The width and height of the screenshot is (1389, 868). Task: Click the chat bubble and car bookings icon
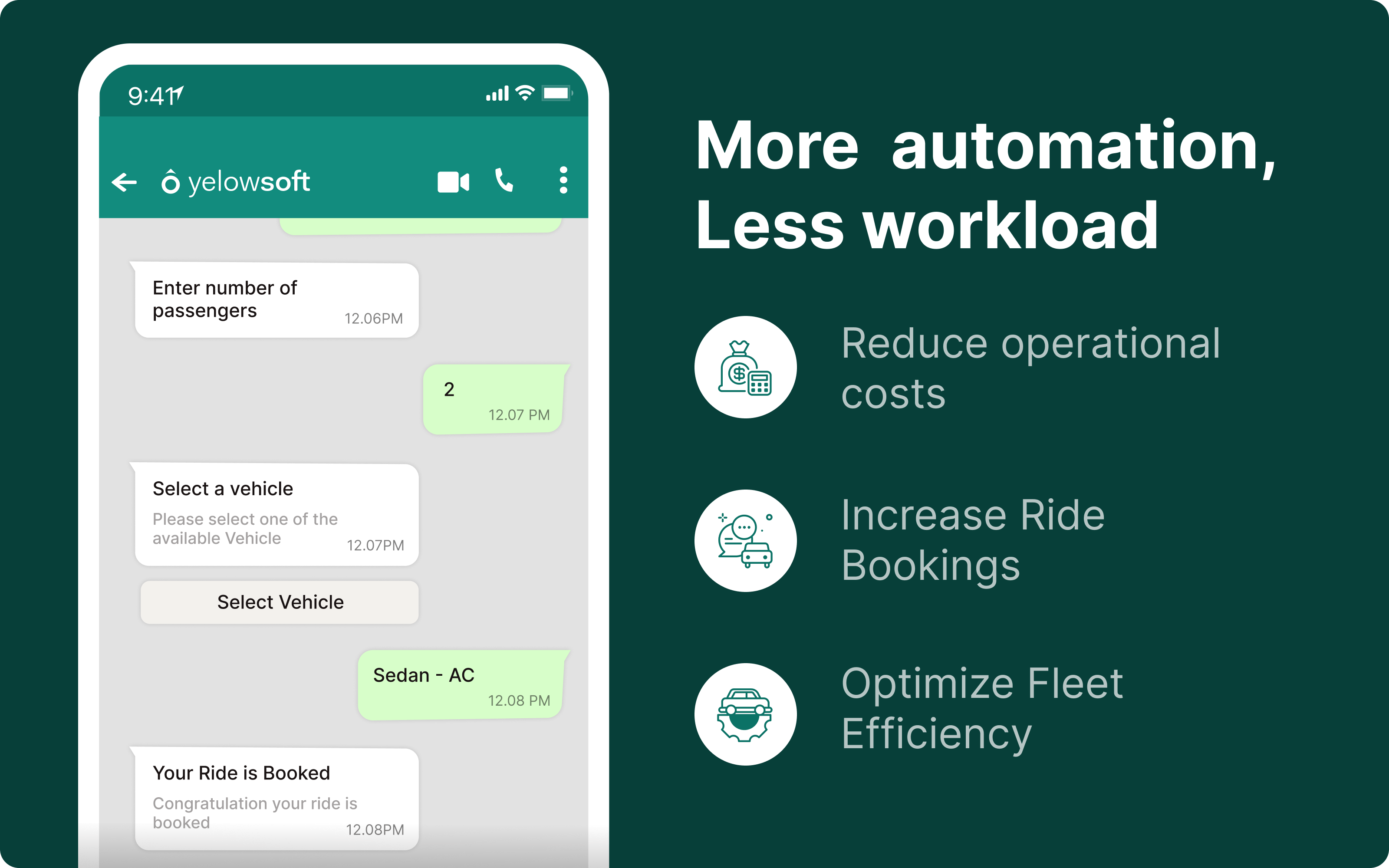click(x=745, y=541)
